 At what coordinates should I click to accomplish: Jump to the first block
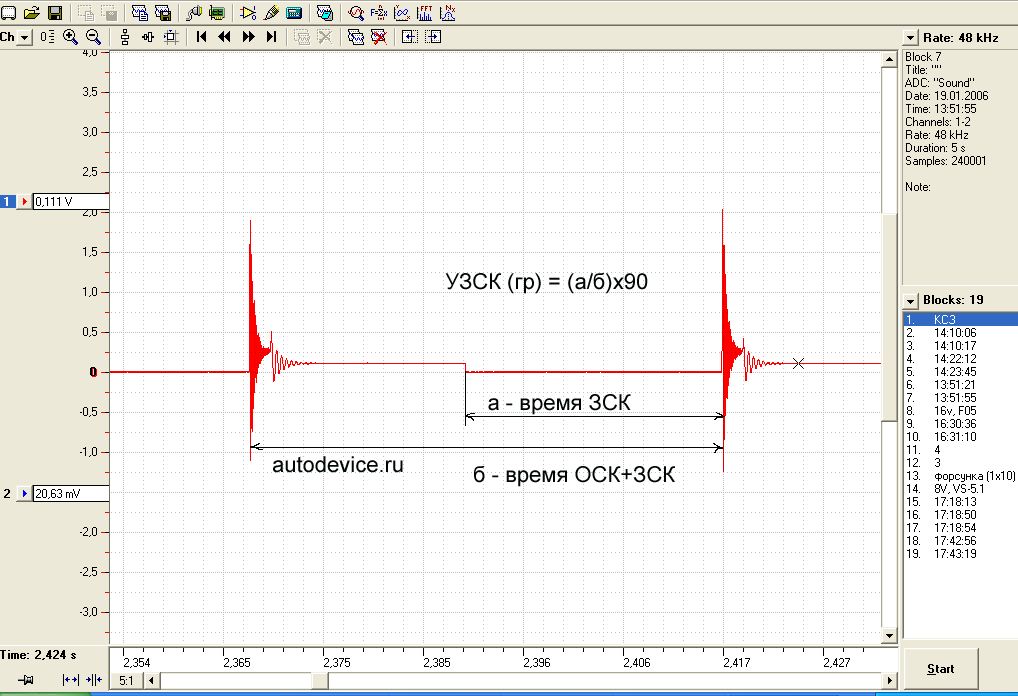201,37
